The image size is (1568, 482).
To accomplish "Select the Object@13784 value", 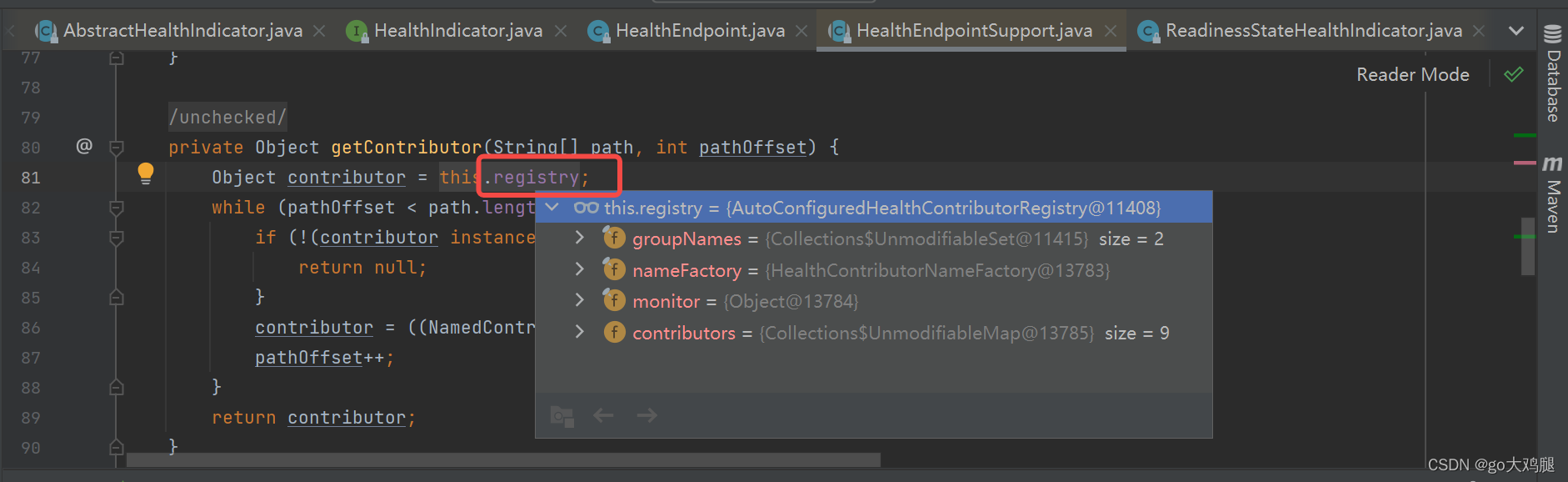I will coord(791,301).
